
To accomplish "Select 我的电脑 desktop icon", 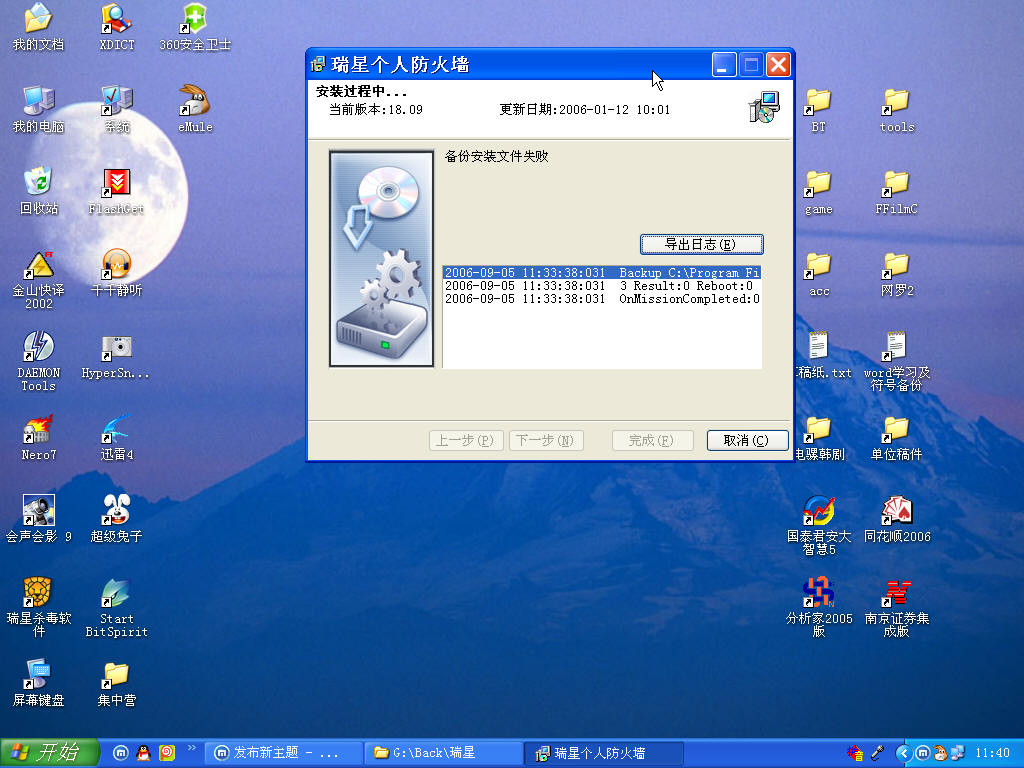I will (39, 110).
